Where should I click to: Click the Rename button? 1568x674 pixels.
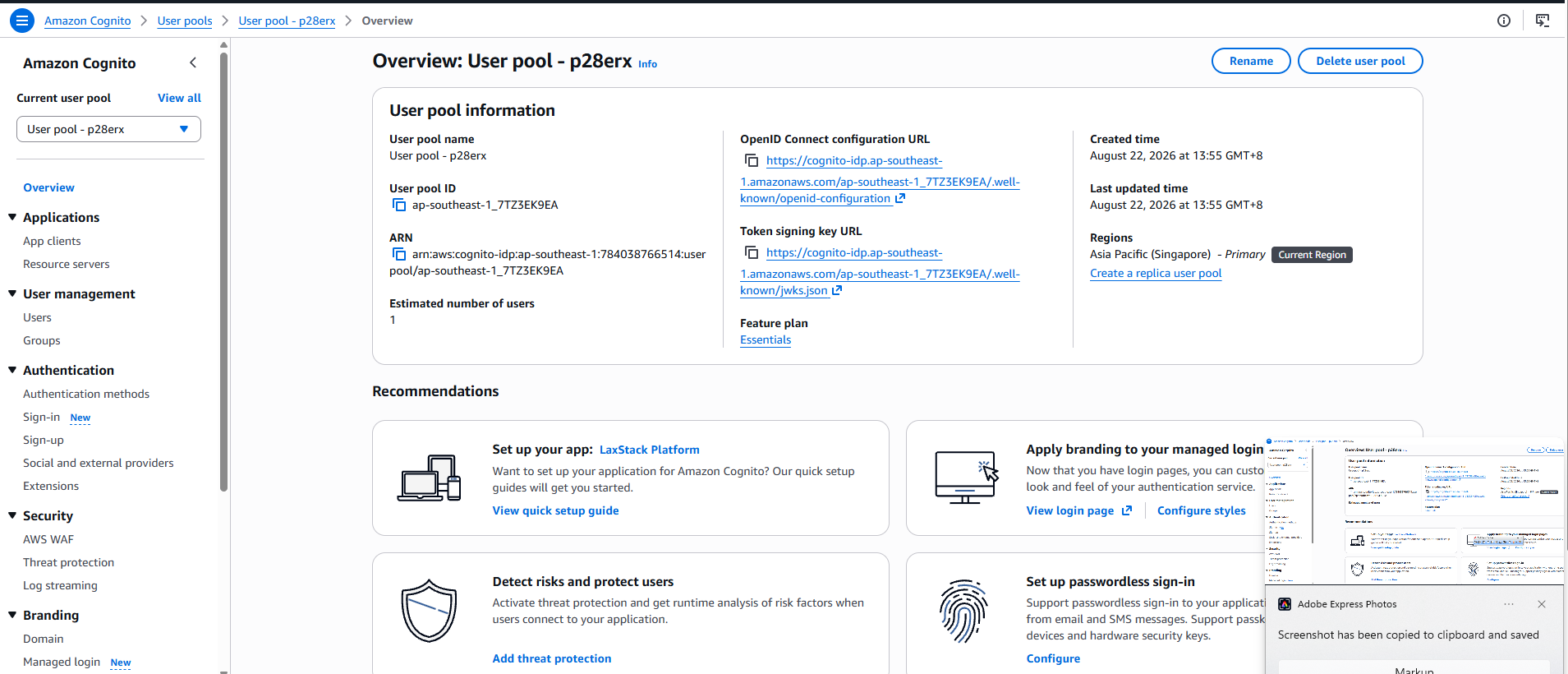(1251, 61)
